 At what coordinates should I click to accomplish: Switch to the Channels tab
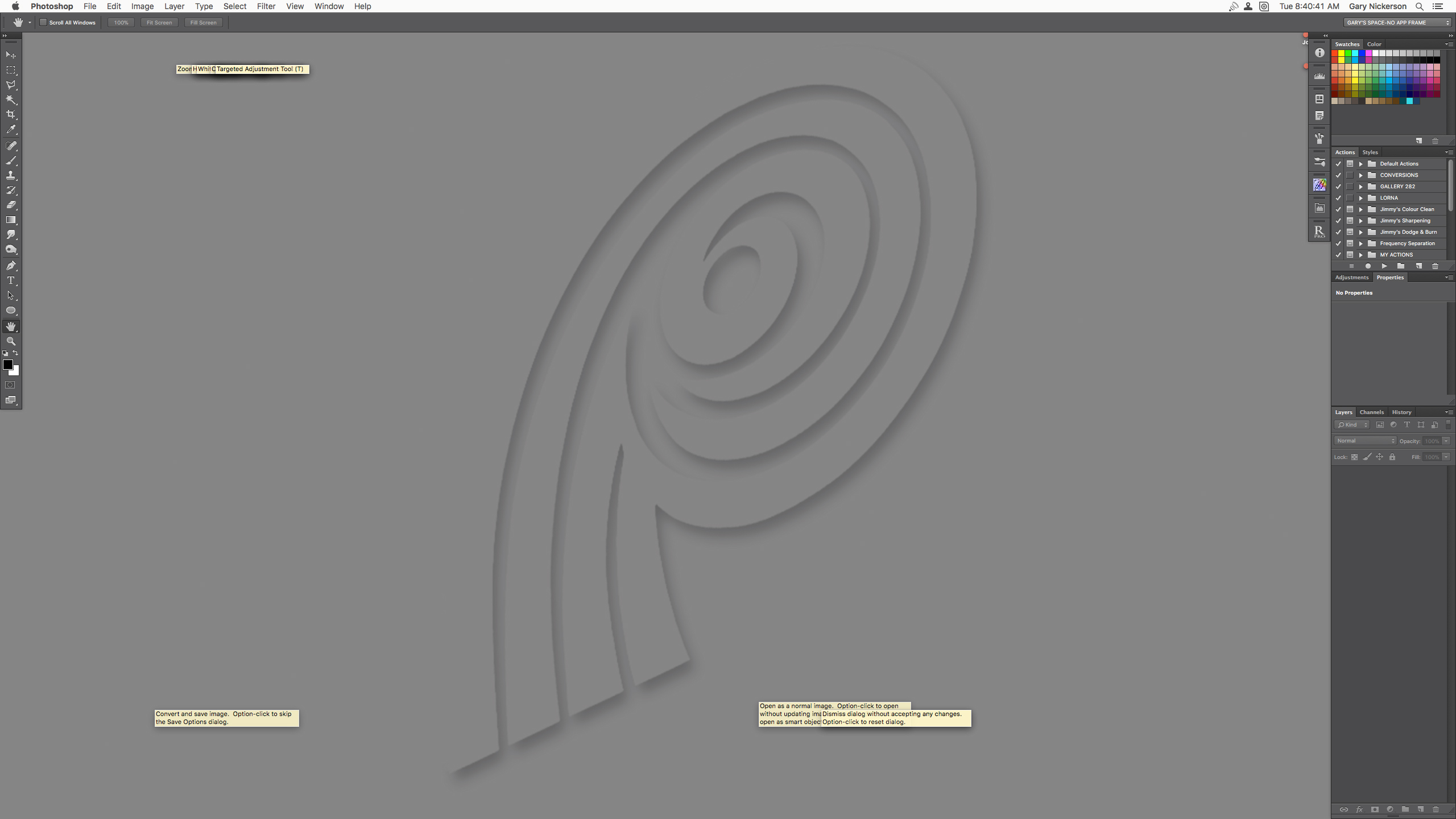[x=1371, y=412]
